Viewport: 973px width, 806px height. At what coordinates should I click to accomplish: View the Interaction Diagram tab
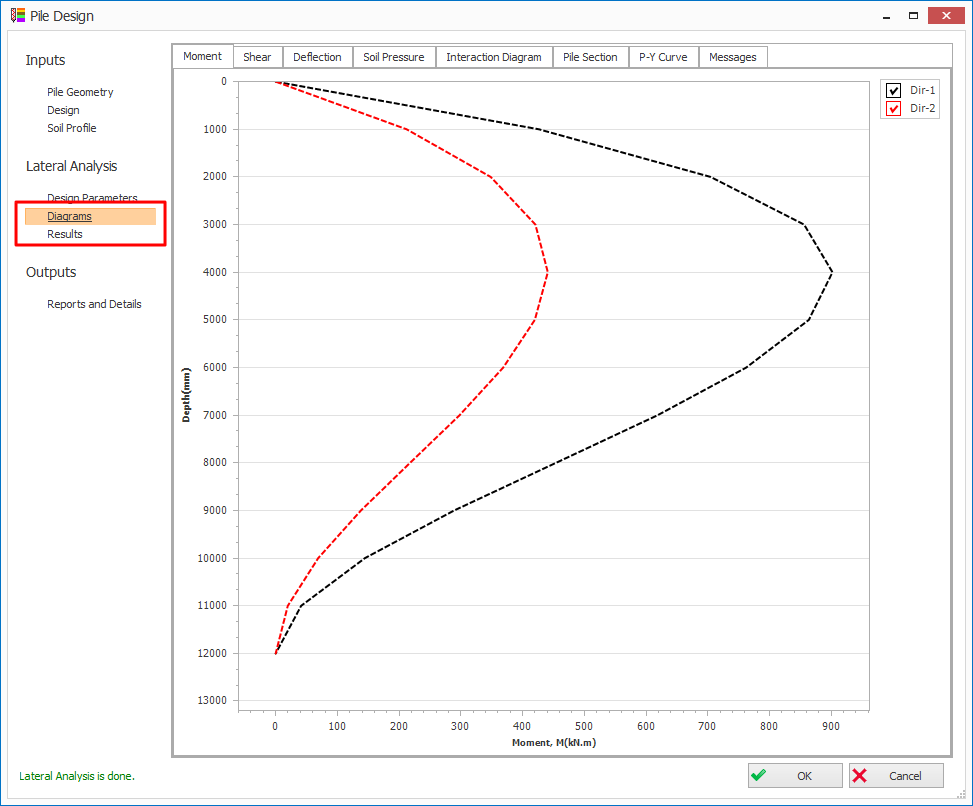click(x=493, y=57)
